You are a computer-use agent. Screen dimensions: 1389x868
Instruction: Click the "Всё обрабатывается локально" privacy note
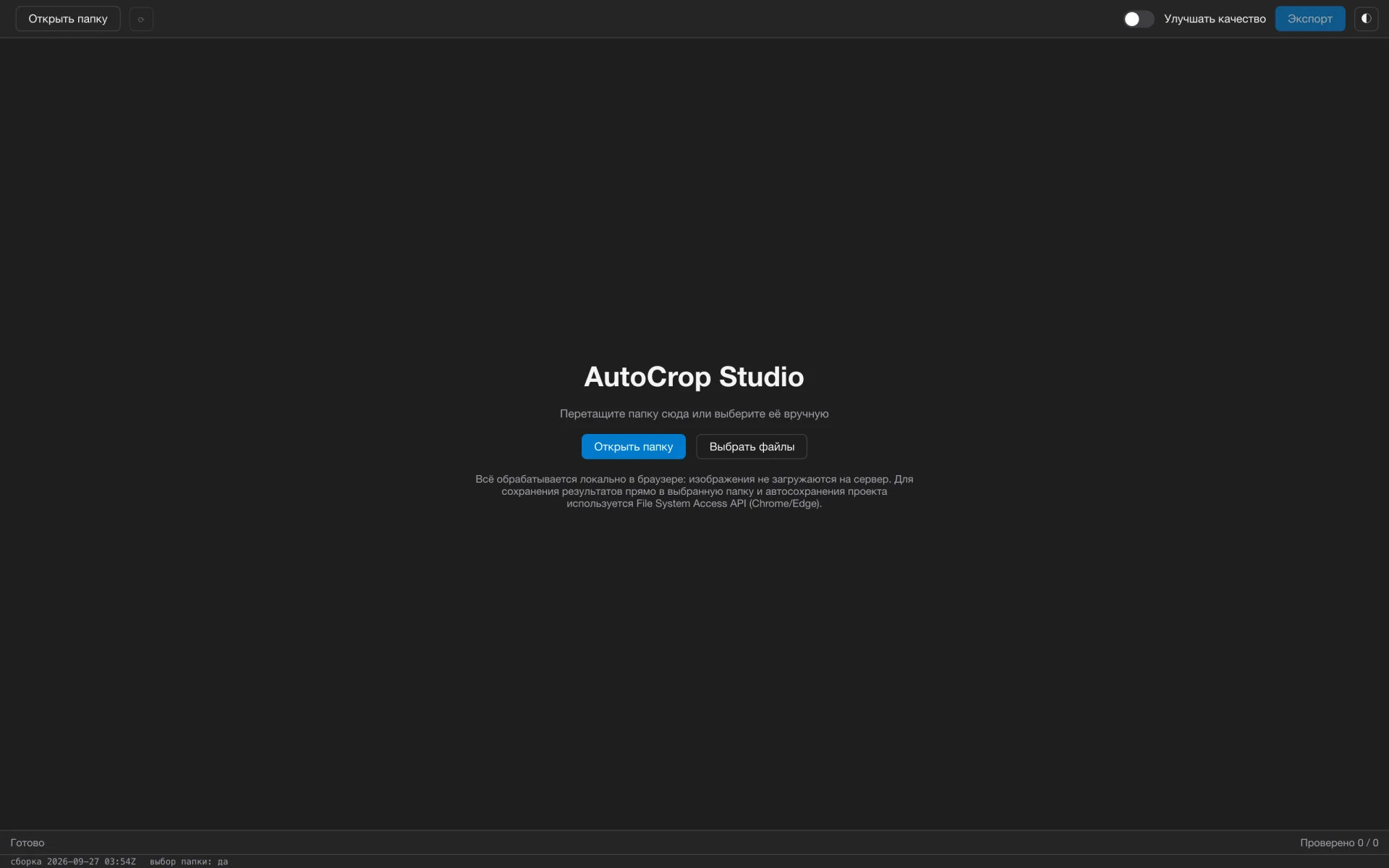pos(694,491)
